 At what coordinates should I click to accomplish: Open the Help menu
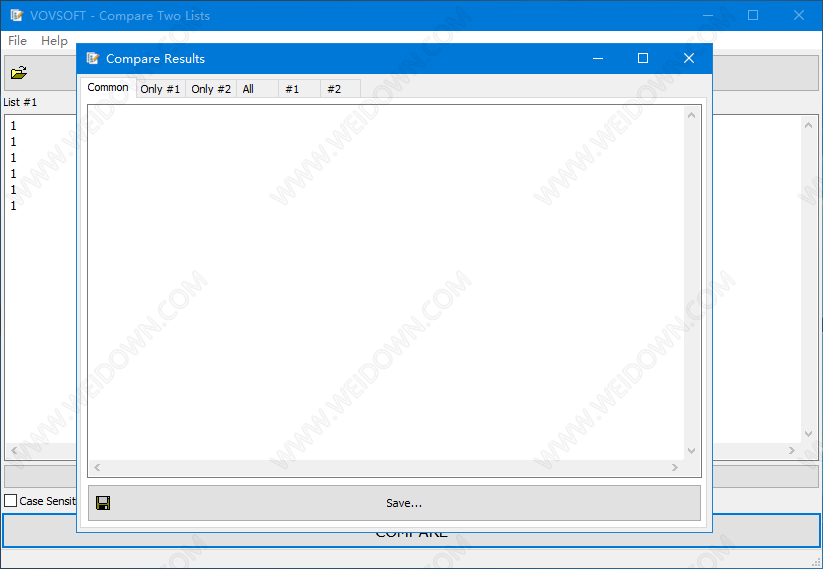(55, 41)
